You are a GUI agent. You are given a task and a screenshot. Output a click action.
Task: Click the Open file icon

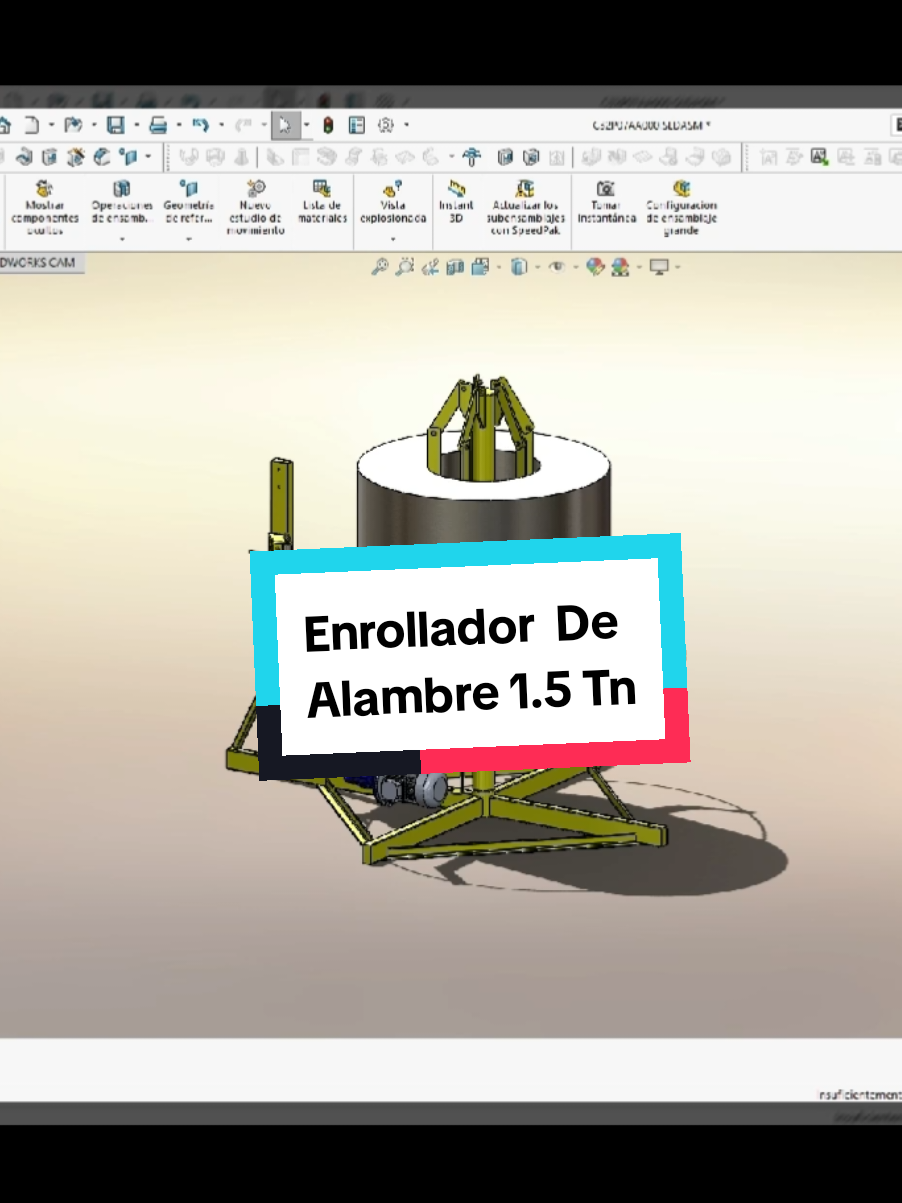coord(72,125)
